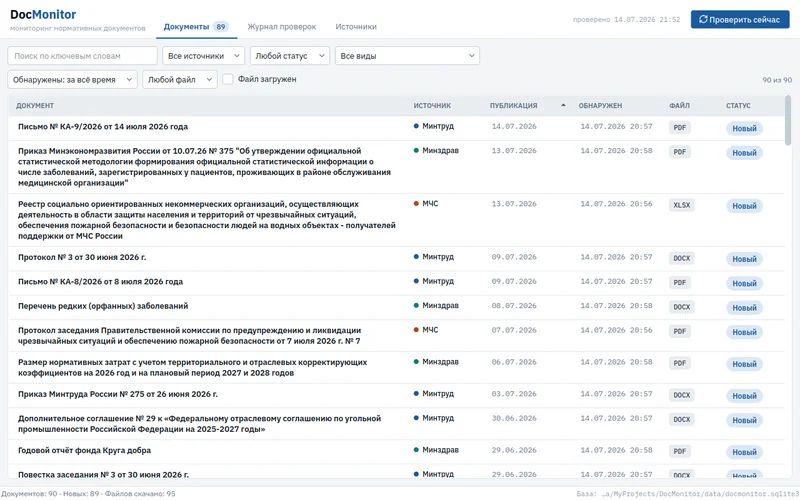
Task: Click DOCX badge for Приказ Минтруда № 275
Action: click(x=681, y=395)
